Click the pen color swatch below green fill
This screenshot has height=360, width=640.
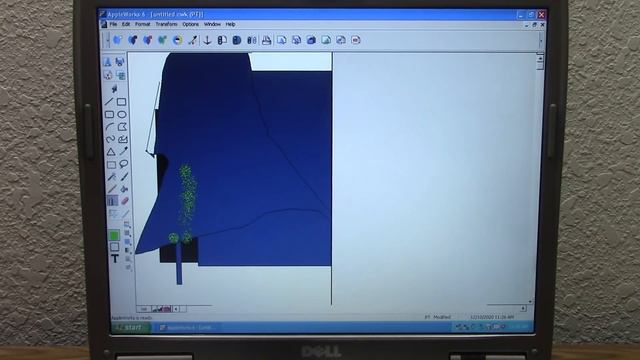point(115,247)
